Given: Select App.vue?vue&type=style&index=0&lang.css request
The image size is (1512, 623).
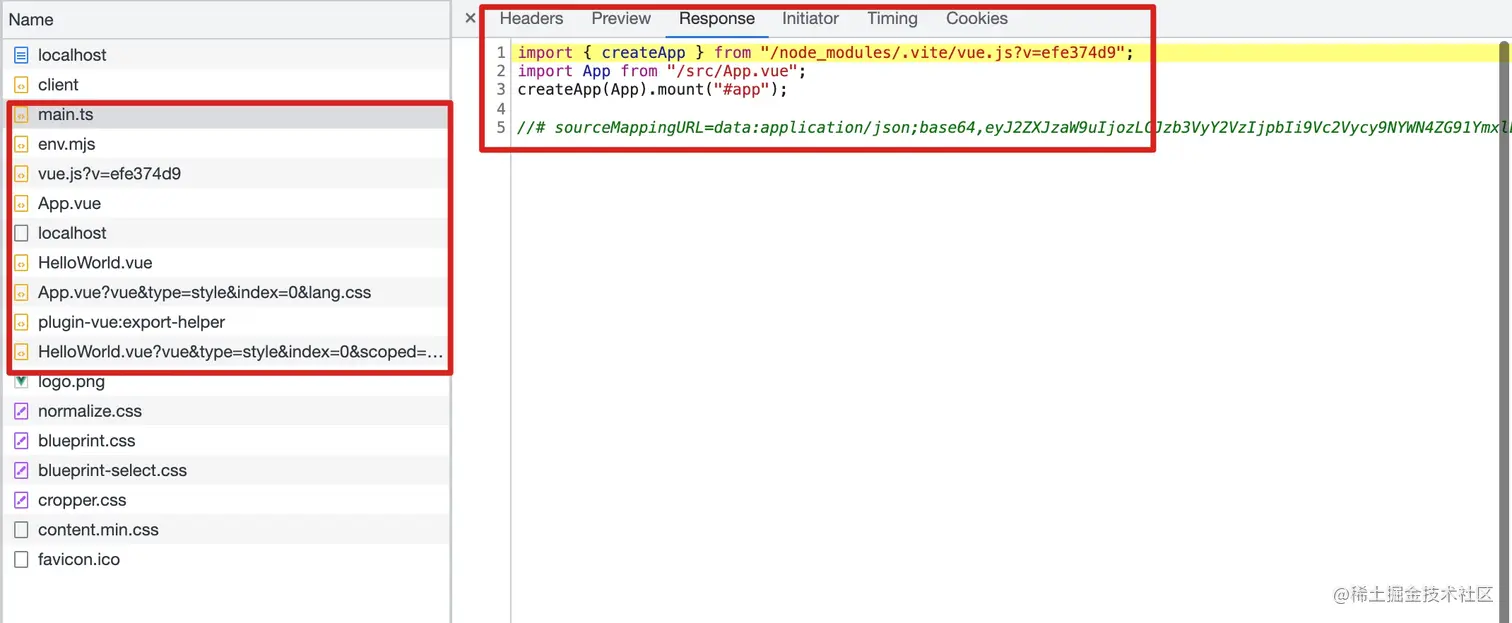Looking at the screenshot, I should click(x=225, y=292).
